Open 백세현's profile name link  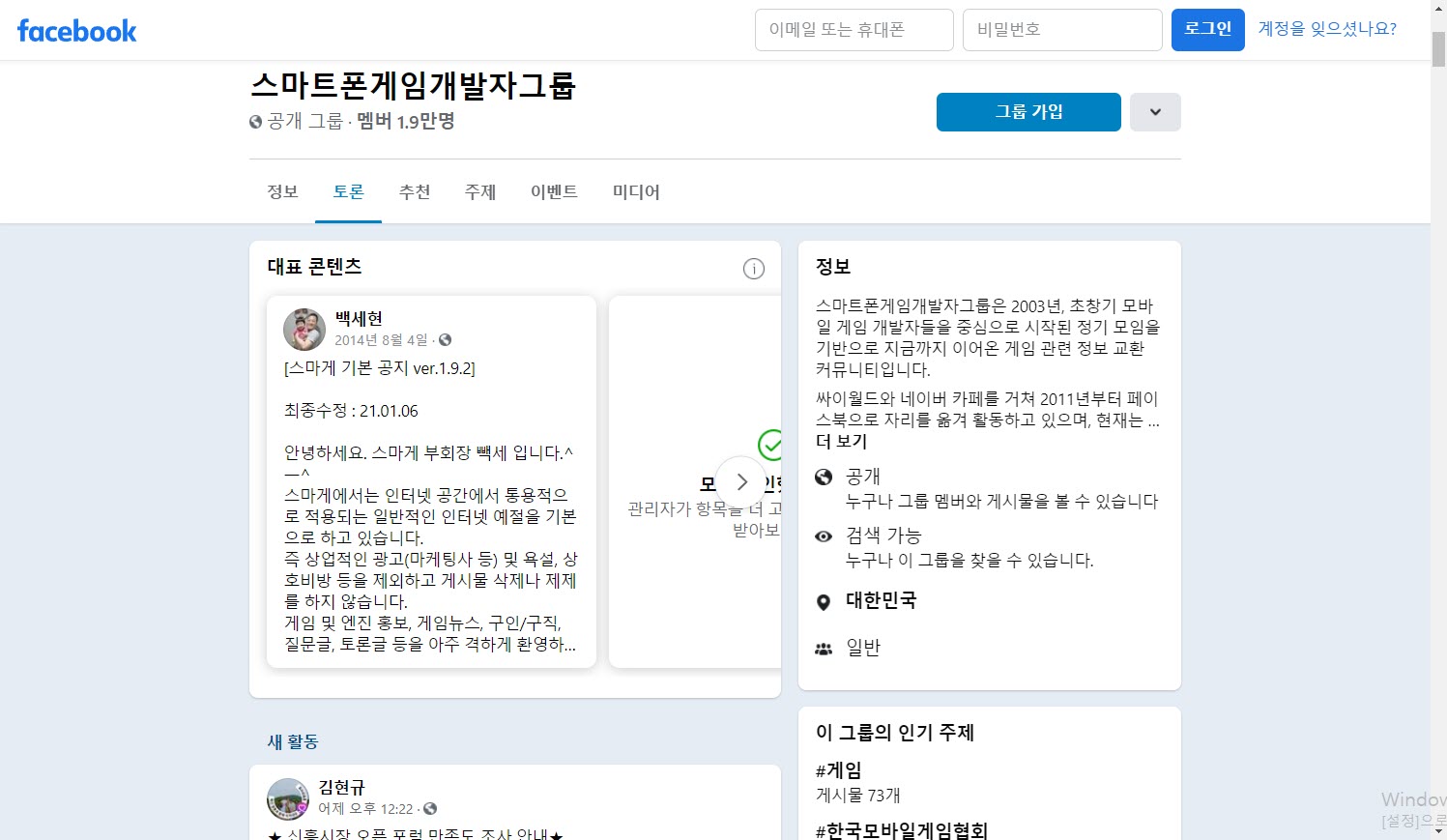point(359,318)
